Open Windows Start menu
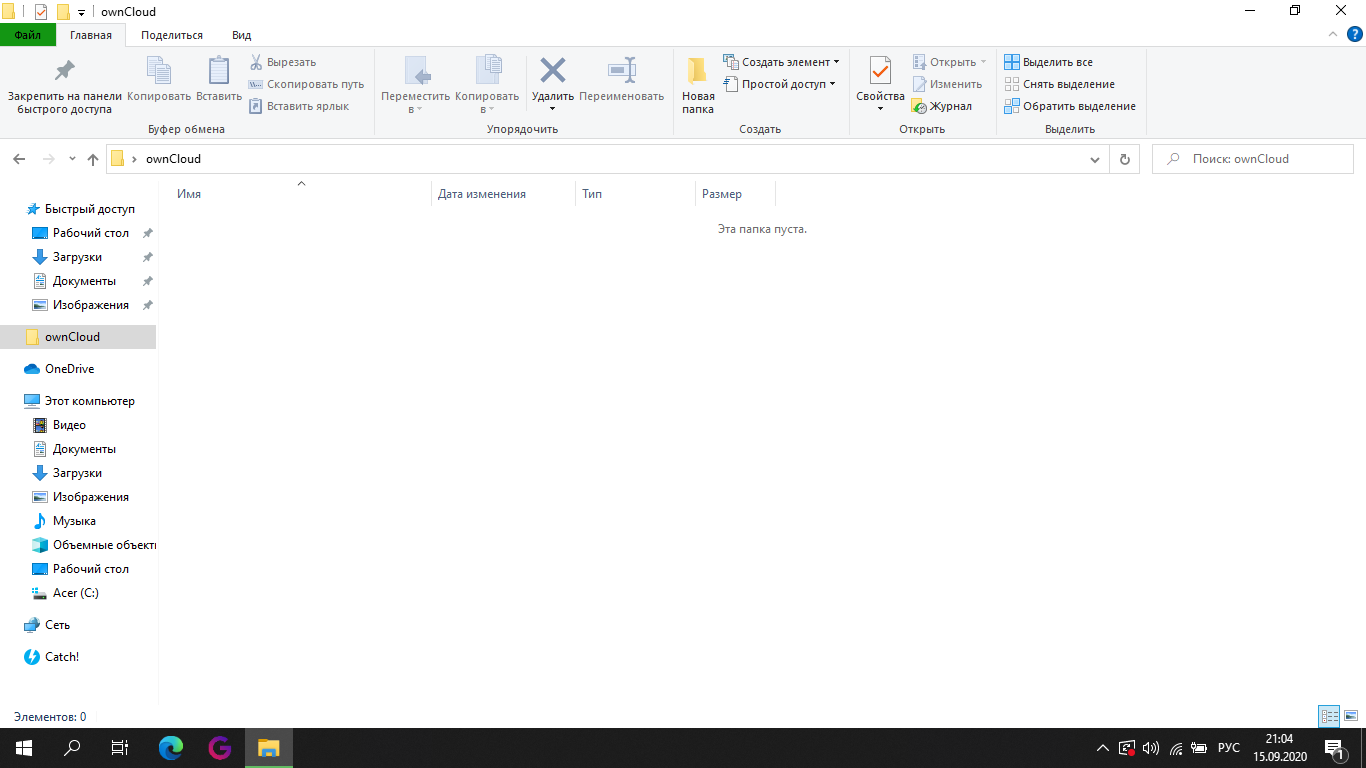The height and width of the screenshot is (768, 1366). coord(24,748)
